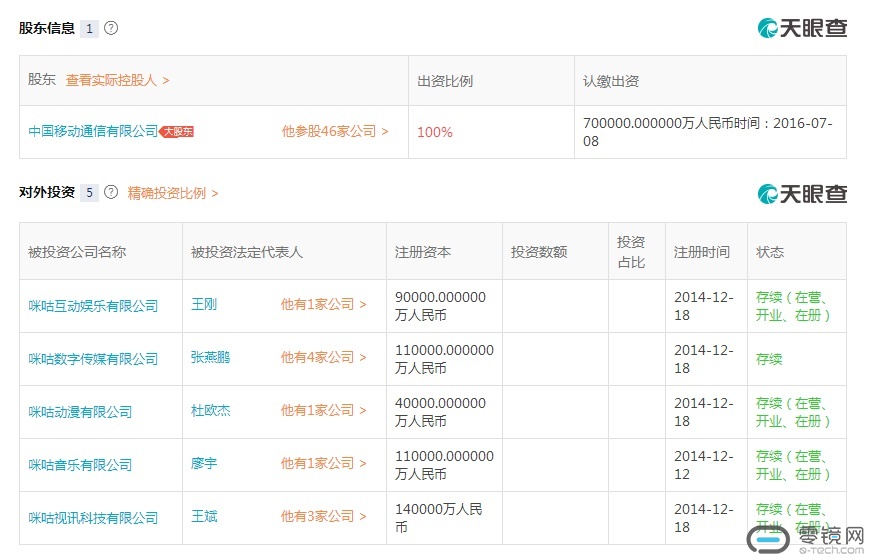Open legal representative 王刚 profile
869x560 pixels.
coord(204,304)
